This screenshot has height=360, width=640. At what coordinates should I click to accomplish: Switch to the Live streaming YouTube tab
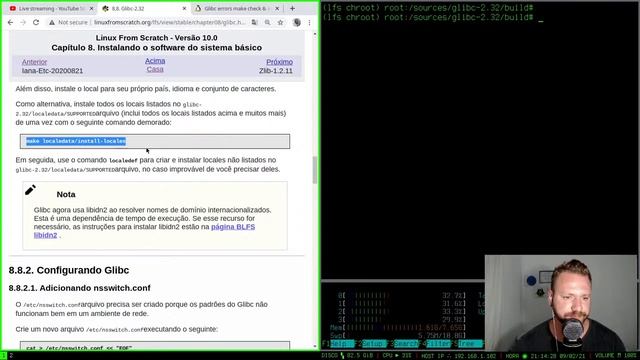tap(51, 8)
